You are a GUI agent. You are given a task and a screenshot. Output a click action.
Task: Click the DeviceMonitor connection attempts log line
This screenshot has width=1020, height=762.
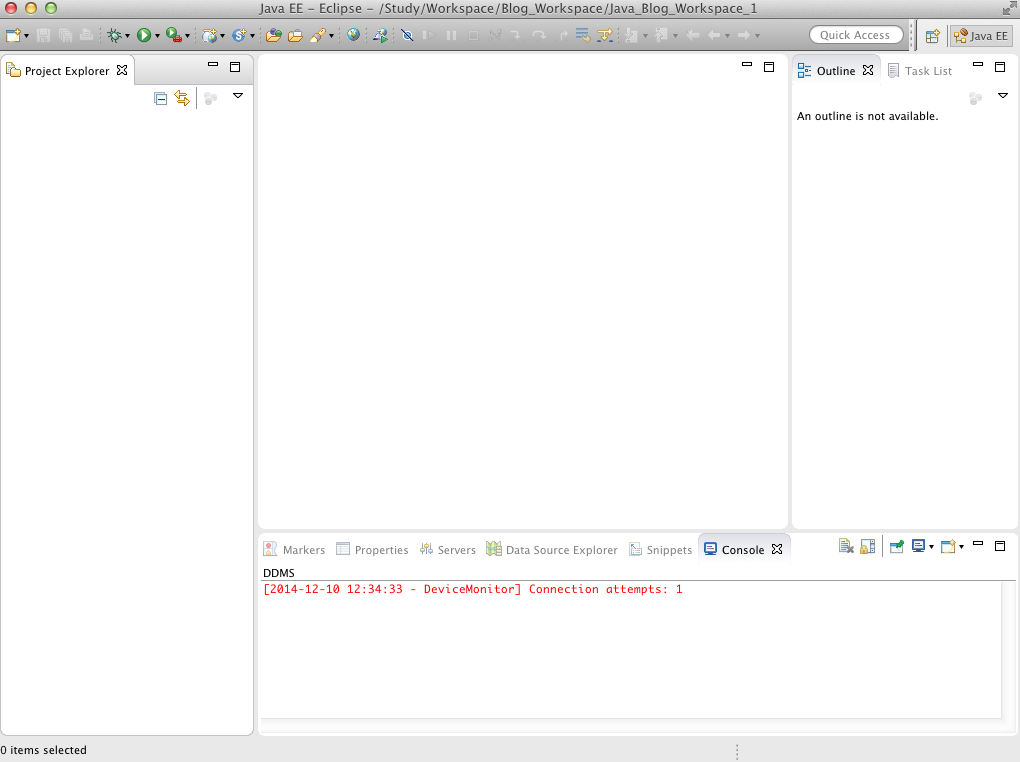click(x=473, y=590)
